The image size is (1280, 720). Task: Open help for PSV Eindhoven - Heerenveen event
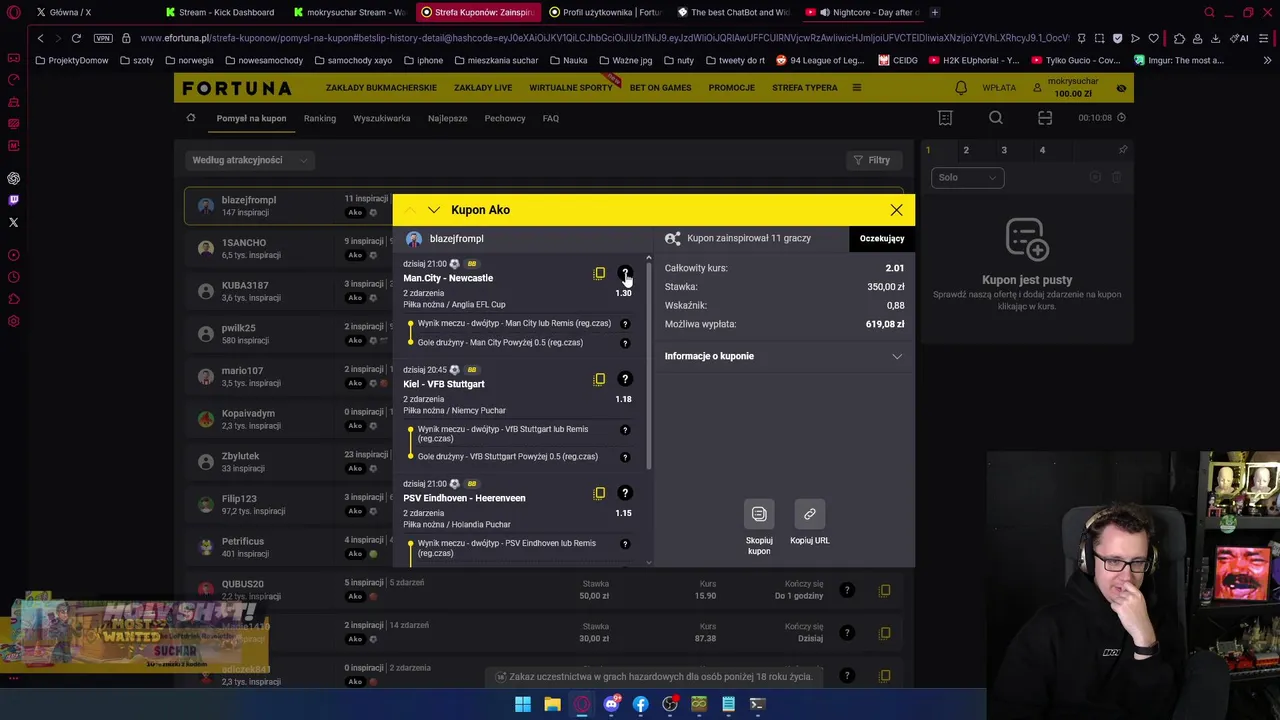tap(625, 493)
